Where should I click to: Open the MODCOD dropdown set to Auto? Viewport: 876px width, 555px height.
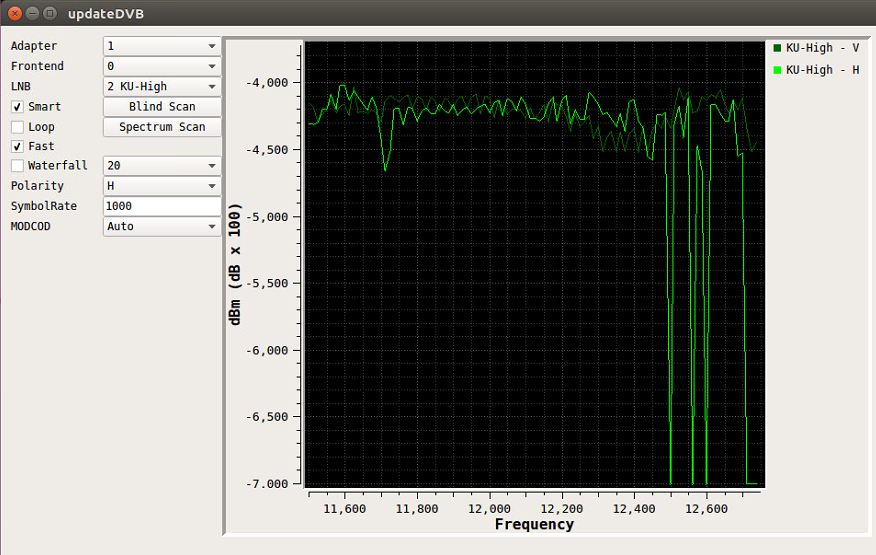click(x=162, y=226)
